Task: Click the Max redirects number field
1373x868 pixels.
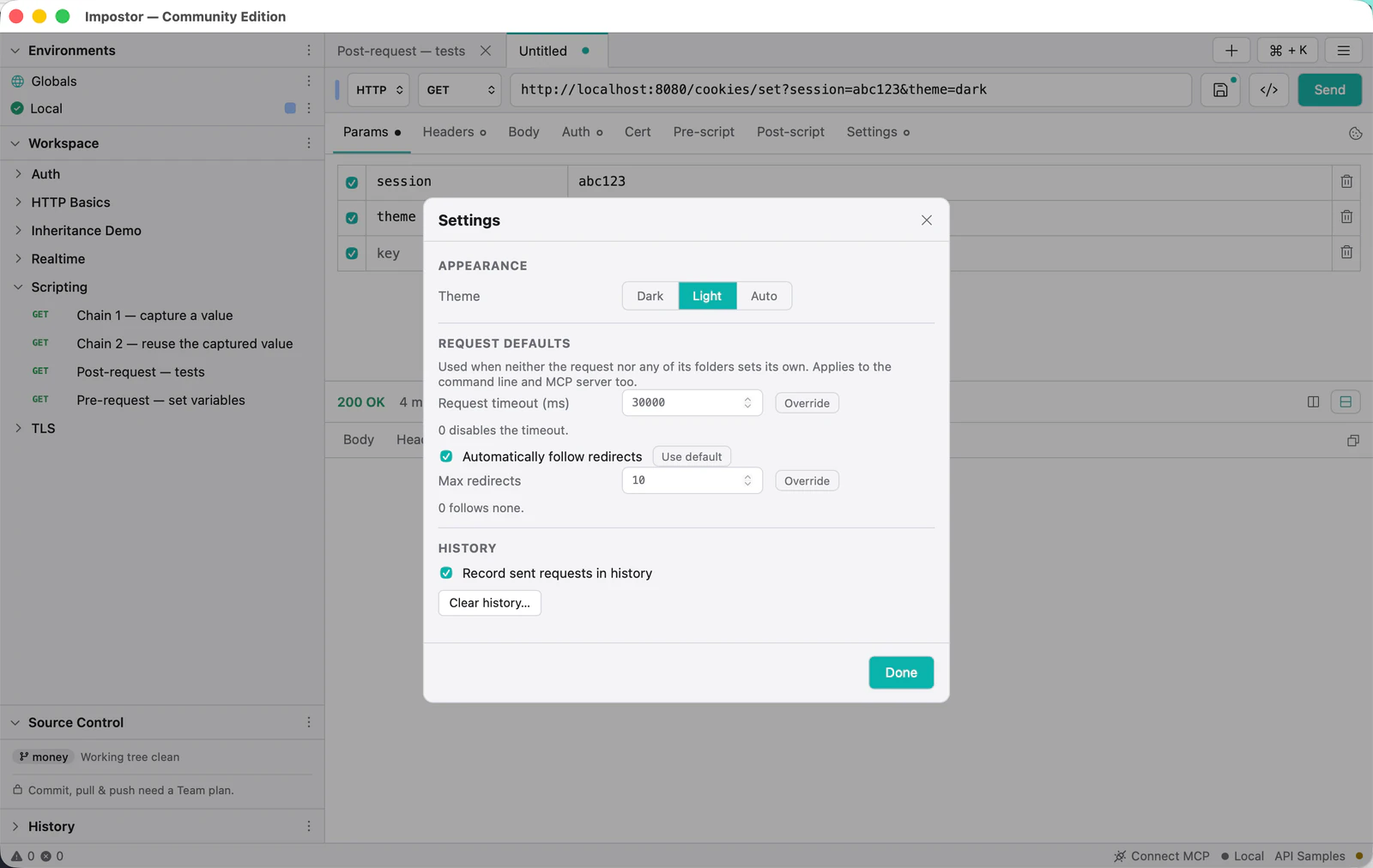Action: [x=692, y=480]
